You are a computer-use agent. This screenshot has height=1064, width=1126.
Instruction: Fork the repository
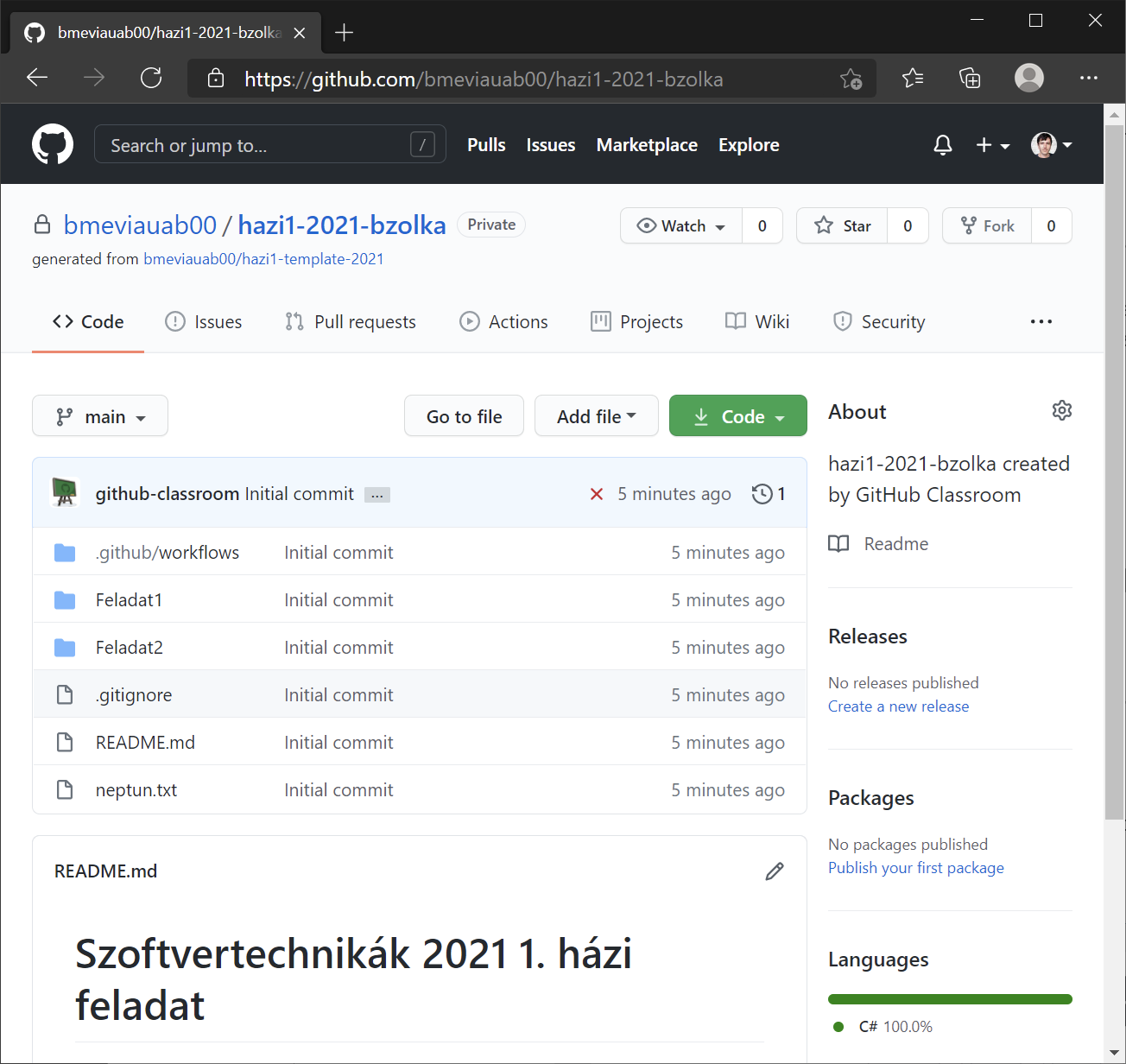[986, 225]
